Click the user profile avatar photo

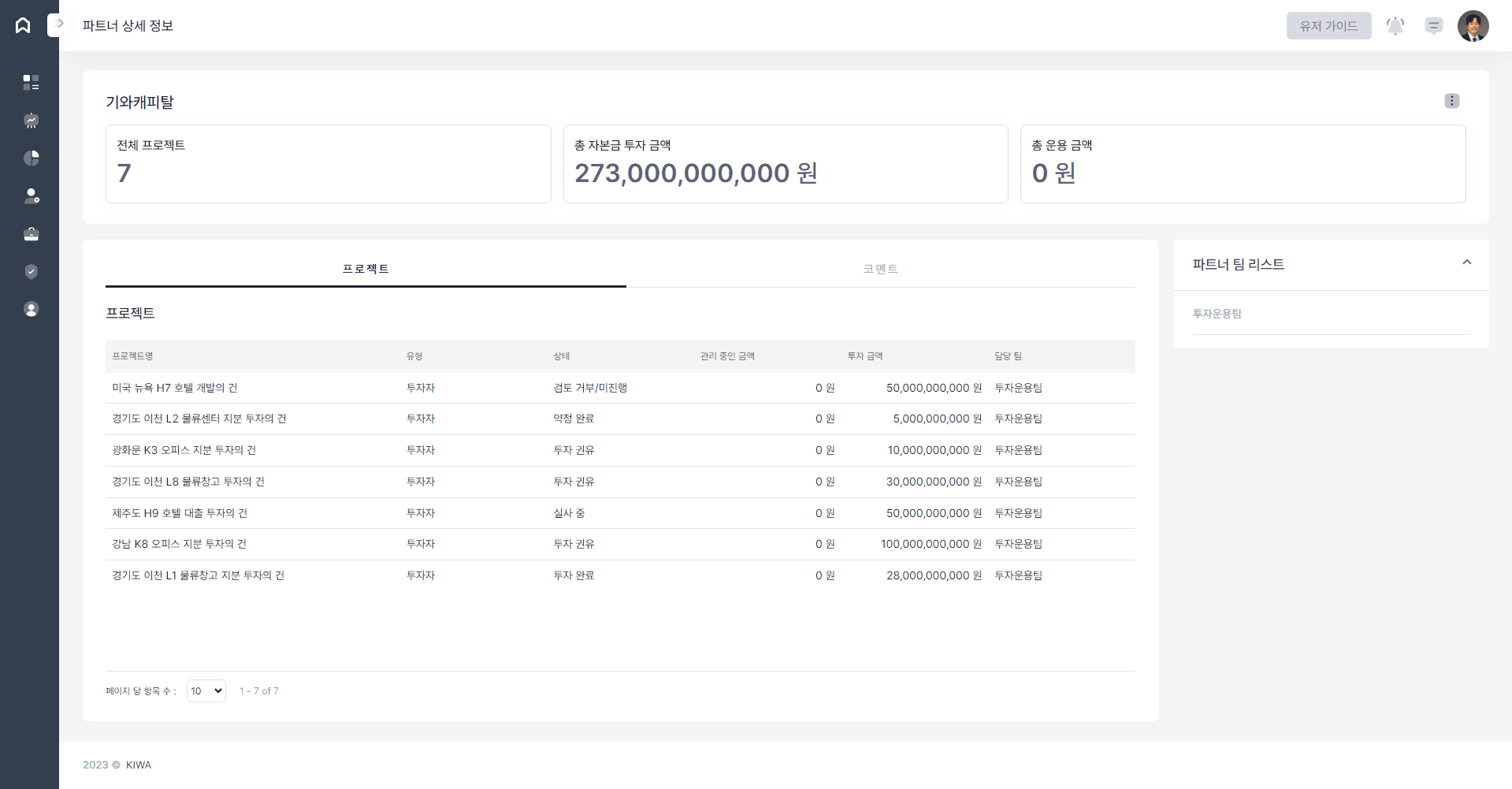pyautogui.click(x=1473, y=26)
